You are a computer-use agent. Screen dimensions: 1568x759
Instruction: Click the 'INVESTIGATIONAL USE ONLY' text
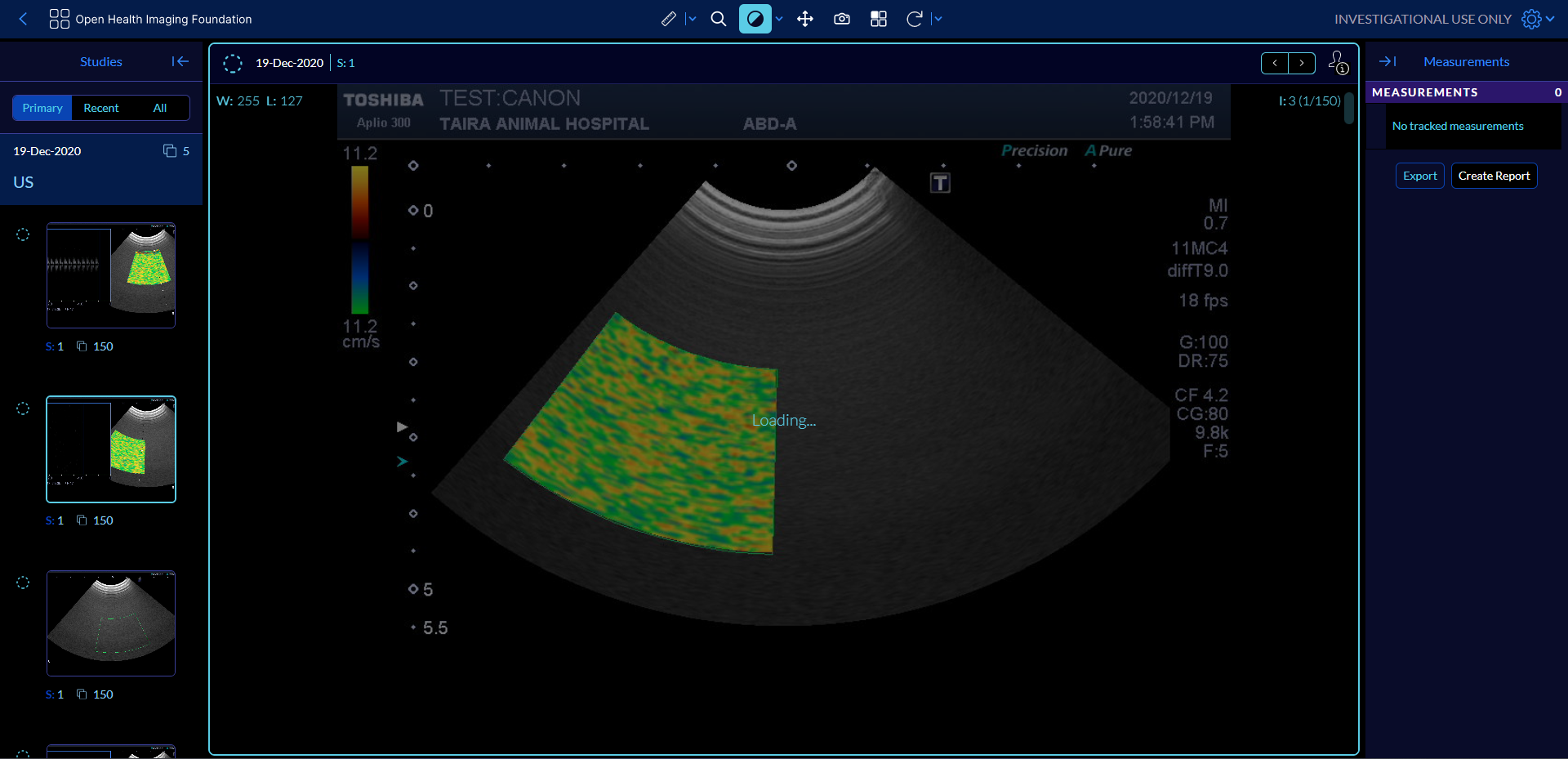[x=1423, y=19]
